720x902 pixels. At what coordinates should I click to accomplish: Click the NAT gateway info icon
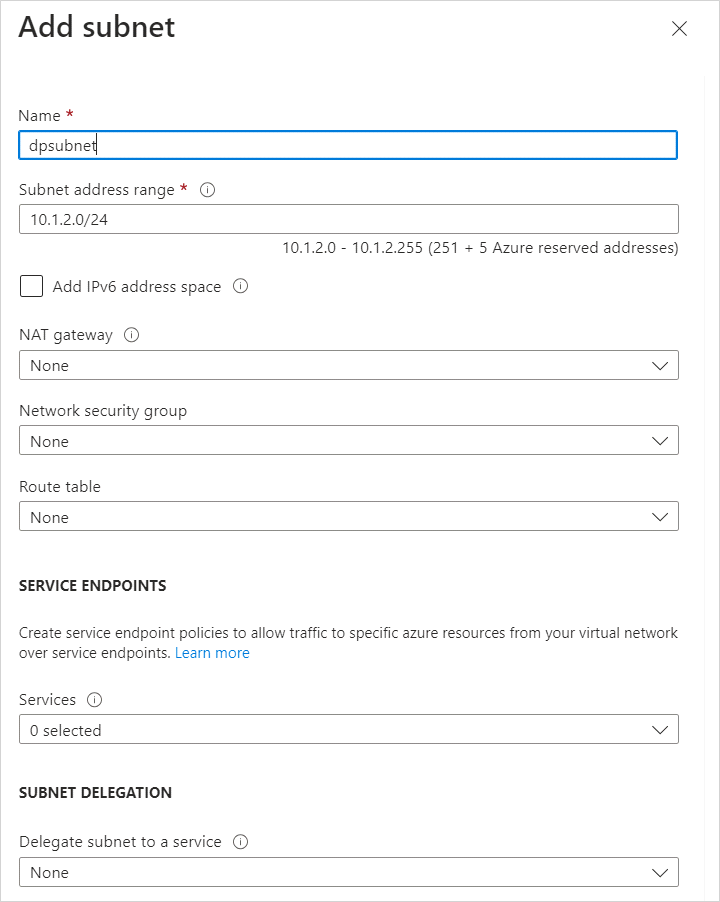click(x=131, y=335)
